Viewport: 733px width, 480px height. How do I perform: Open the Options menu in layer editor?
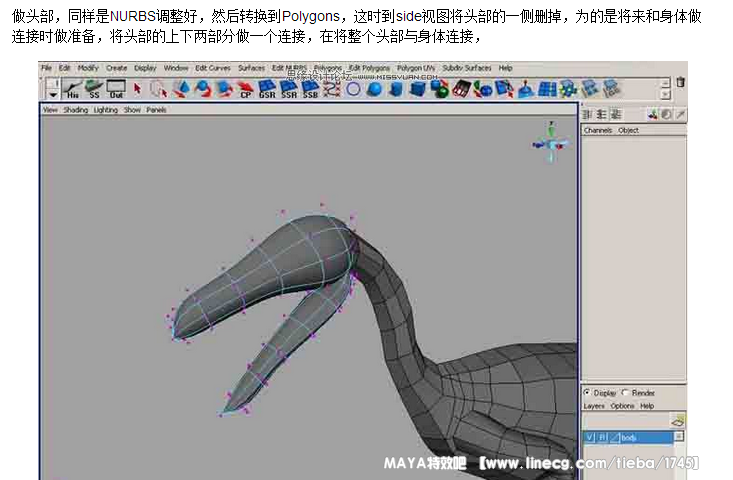click(622, 406)
